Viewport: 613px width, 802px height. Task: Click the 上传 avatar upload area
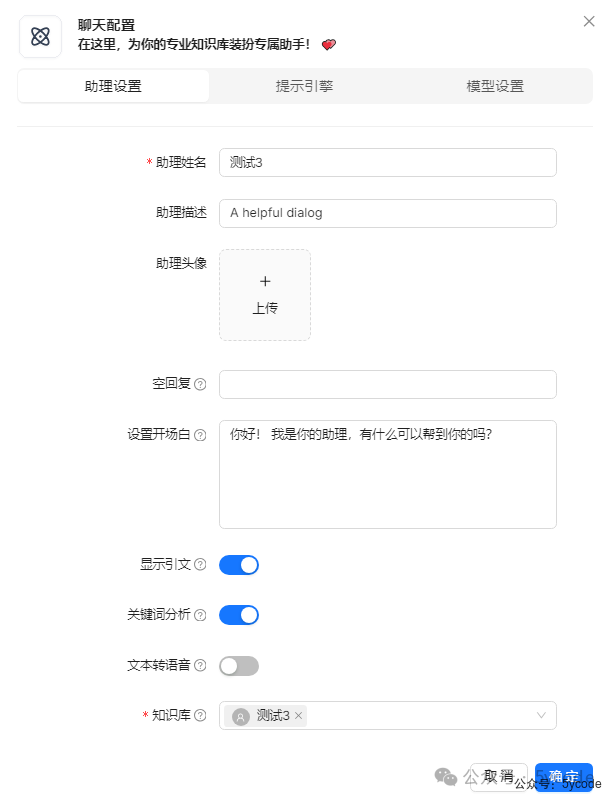(264, 294)
